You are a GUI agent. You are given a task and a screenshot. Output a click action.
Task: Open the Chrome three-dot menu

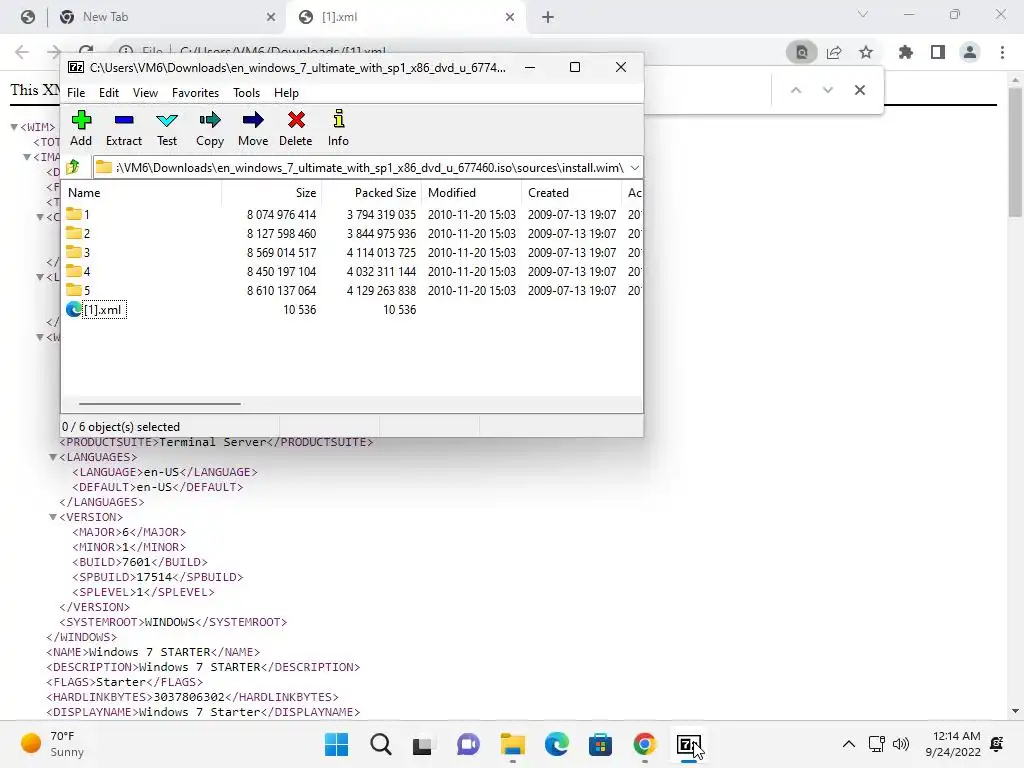[x=1002, y=52]
